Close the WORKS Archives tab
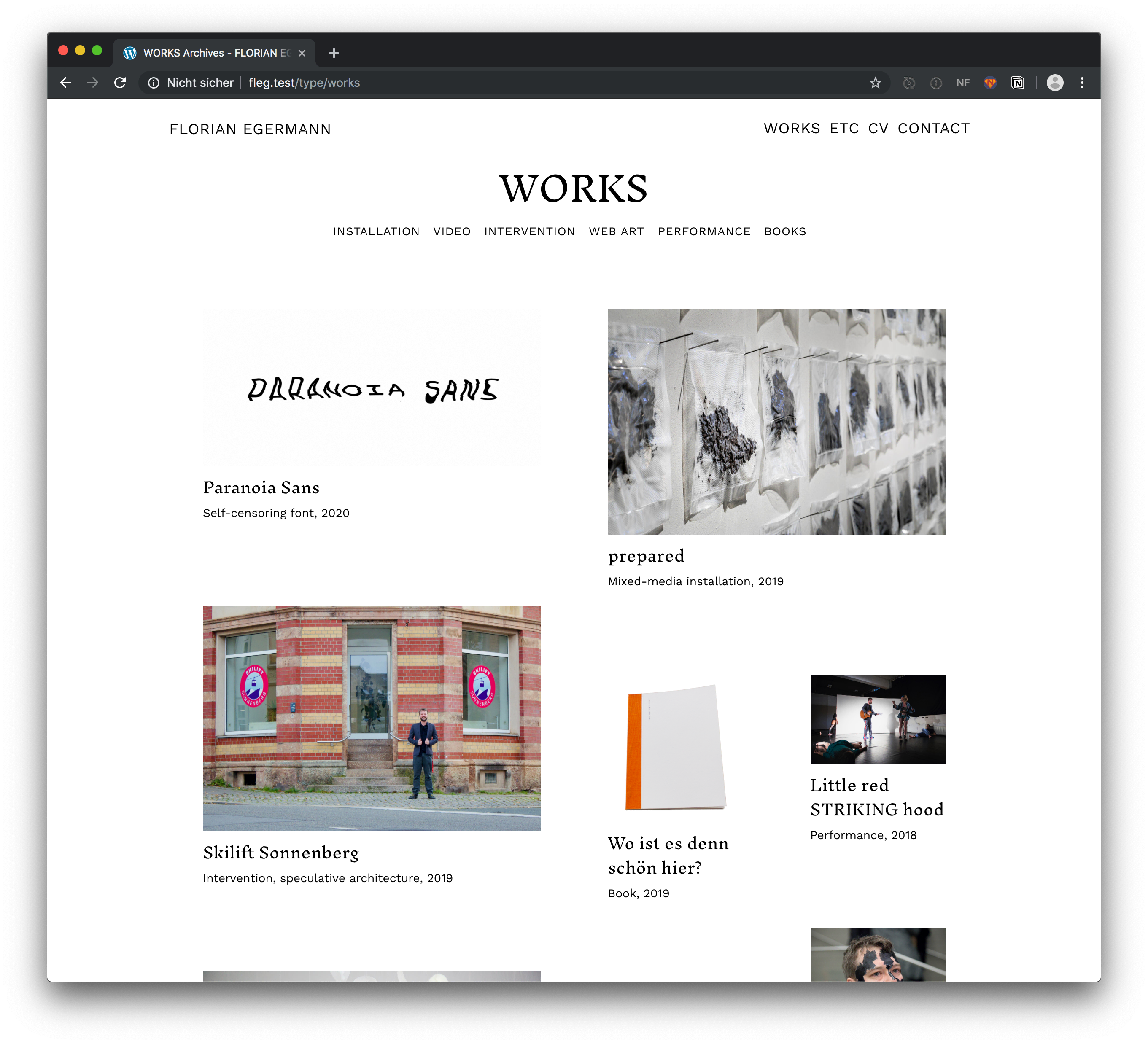This screenshot has height=1044, width=1148. pyautogui.click(x=302, y=53)
